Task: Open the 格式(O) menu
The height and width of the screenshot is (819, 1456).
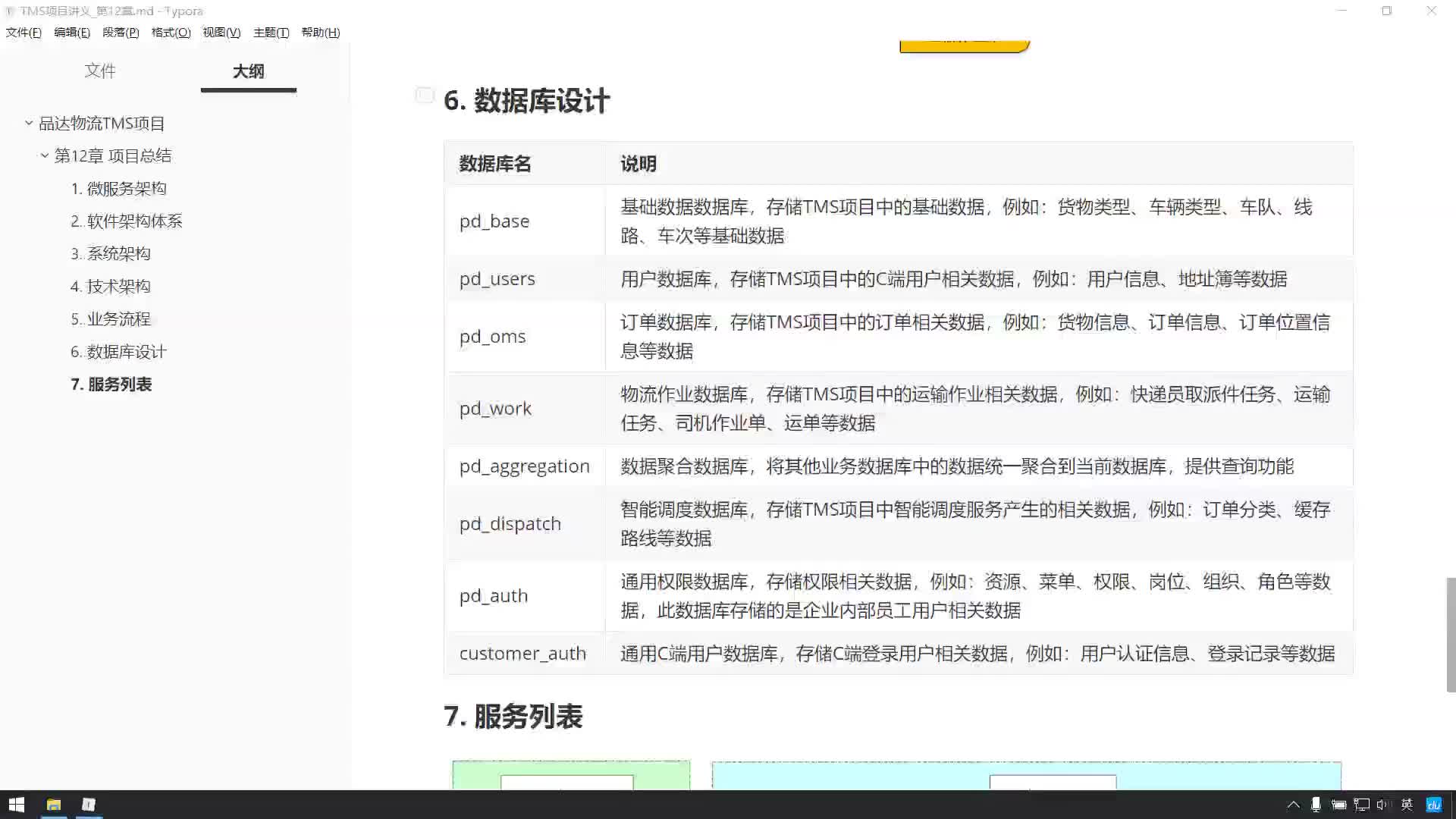Action: click(x=171, y=33)
